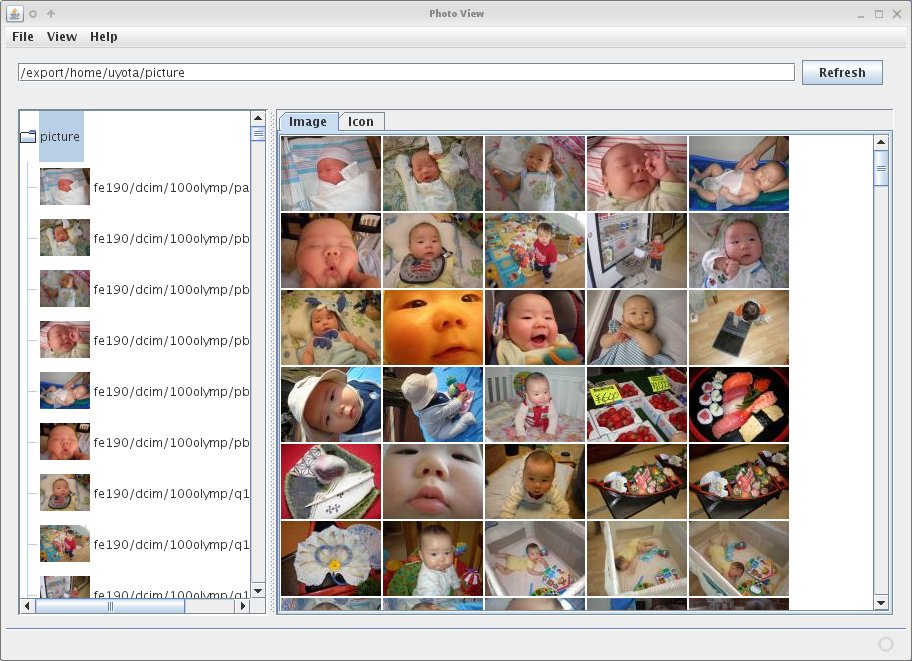
Task: Click the Java application window icon
Action: (15, 13)
